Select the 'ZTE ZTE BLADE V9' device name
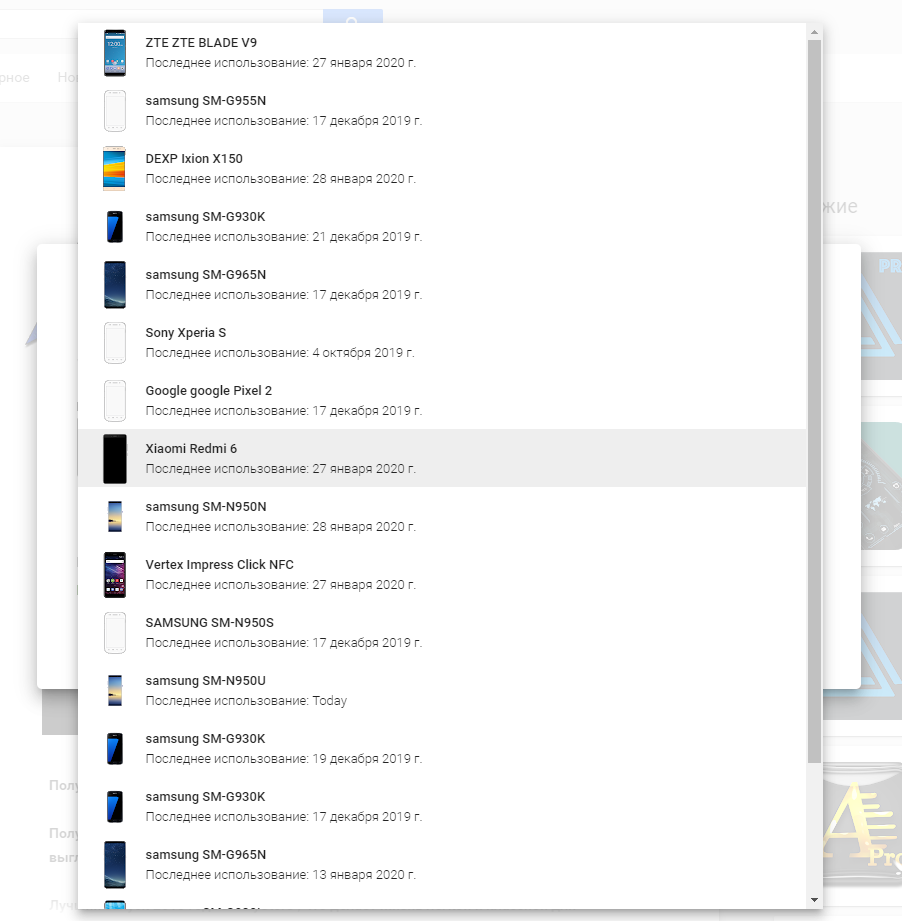902x921 pixels. coord(201,43)
